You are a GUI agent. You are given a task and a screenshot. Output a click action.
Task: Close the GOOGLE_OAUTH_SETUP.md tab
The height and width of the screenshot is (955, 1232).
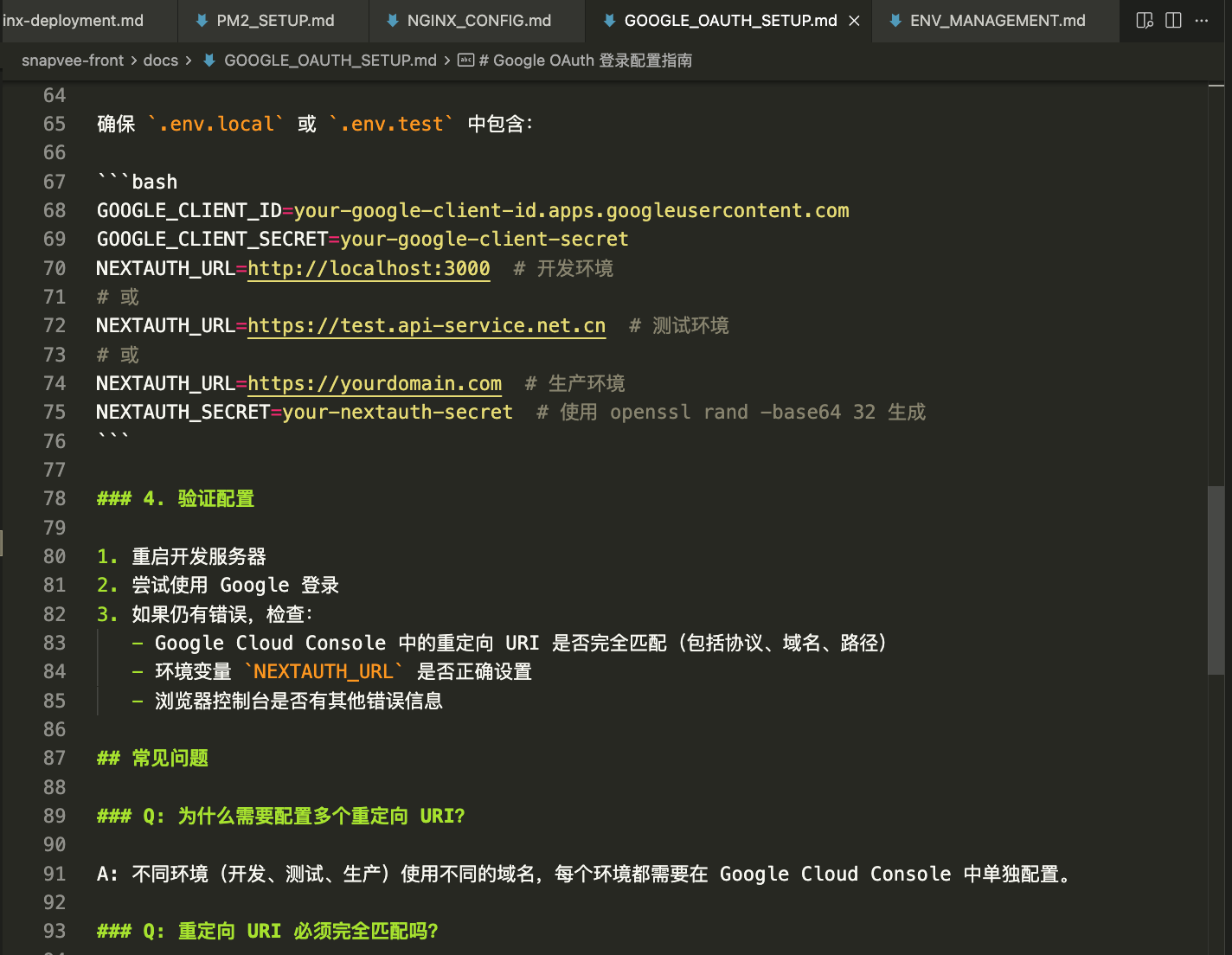(854, 21)
